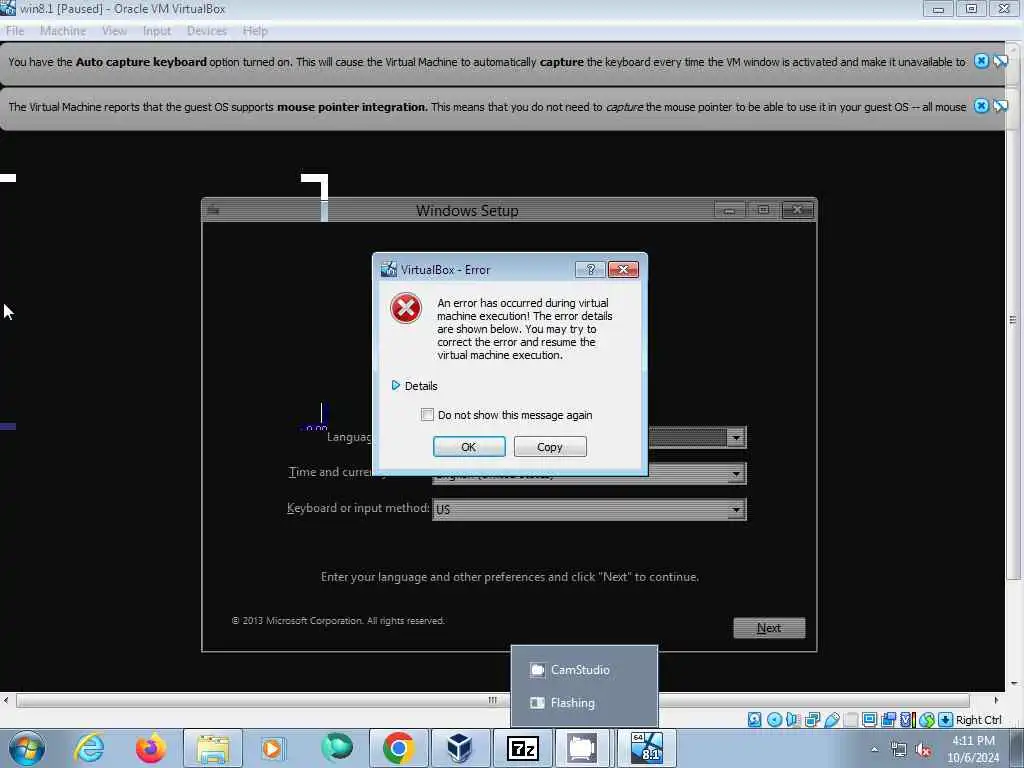The width and height of the screenshot is (1024, 768).
Task: Dismiss the mouse pointer integration notification
Action: (x=981, y=106)
